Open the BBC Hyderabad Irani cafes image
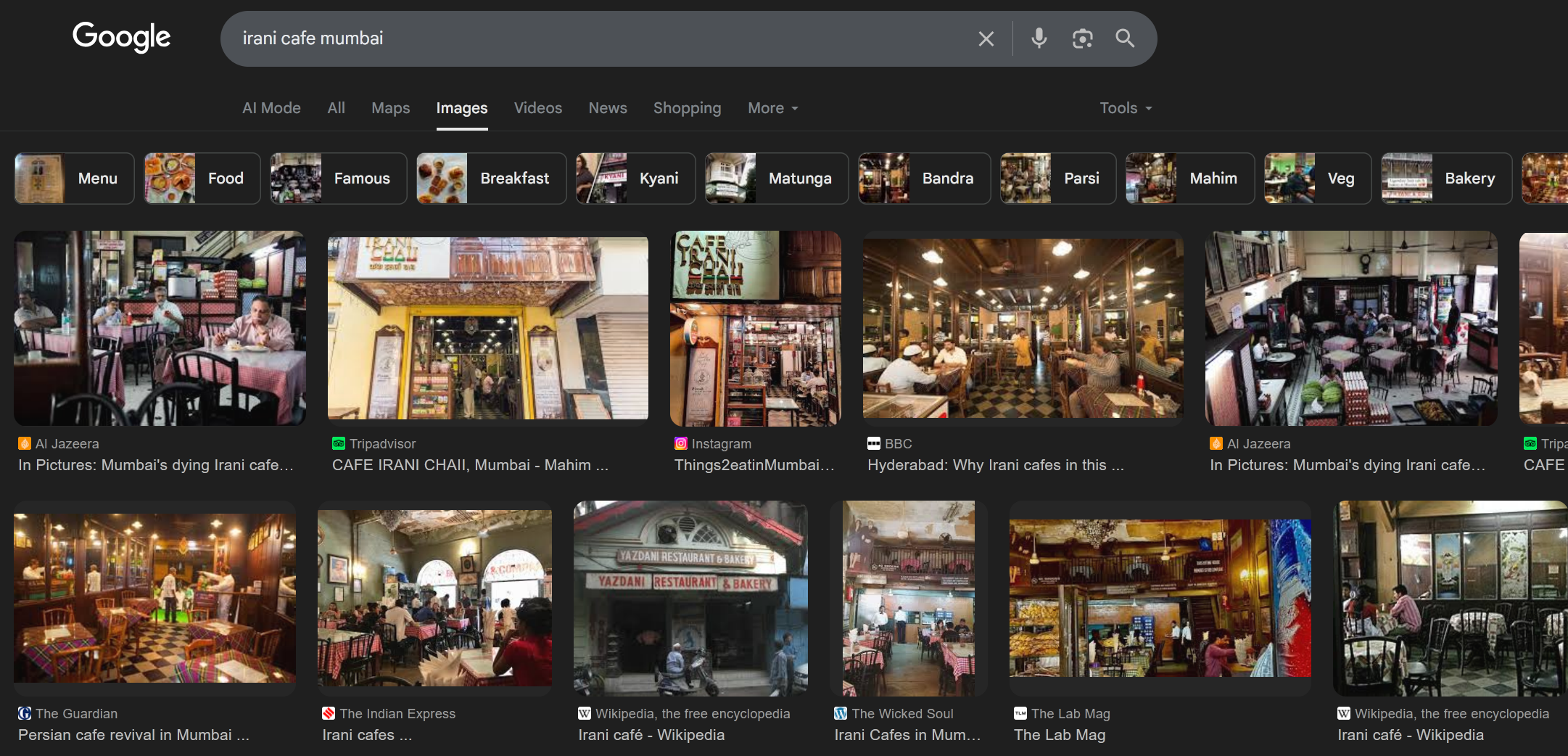1568x756 pixels. click(1023, 328)
